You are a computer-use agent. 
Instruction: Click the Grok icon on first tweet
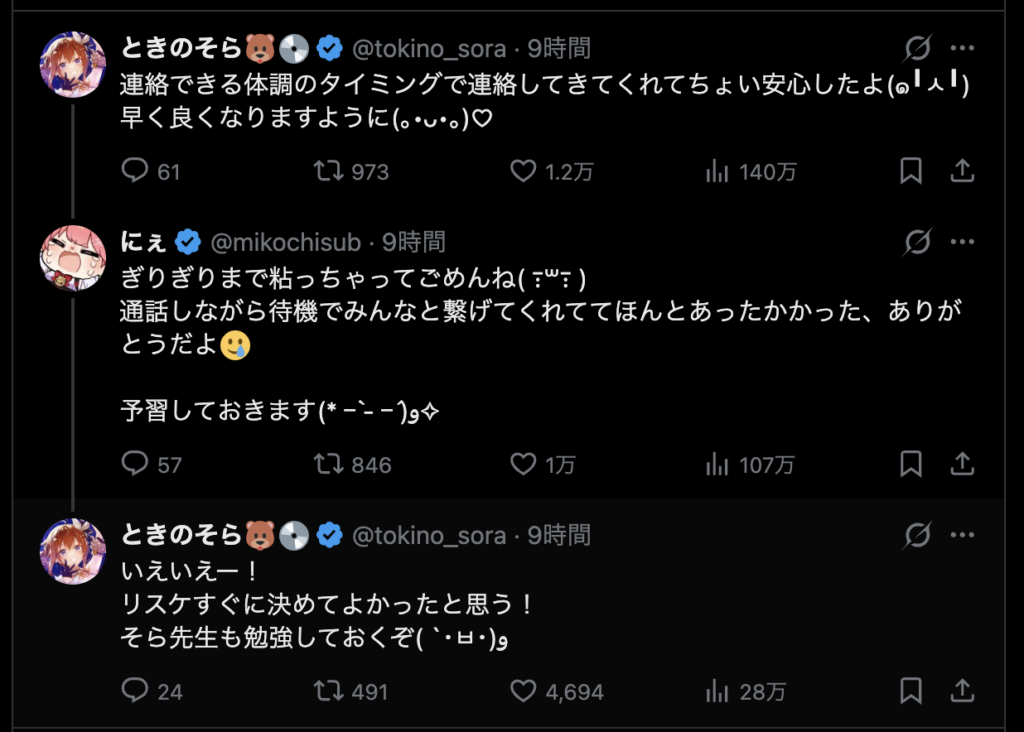917,47
